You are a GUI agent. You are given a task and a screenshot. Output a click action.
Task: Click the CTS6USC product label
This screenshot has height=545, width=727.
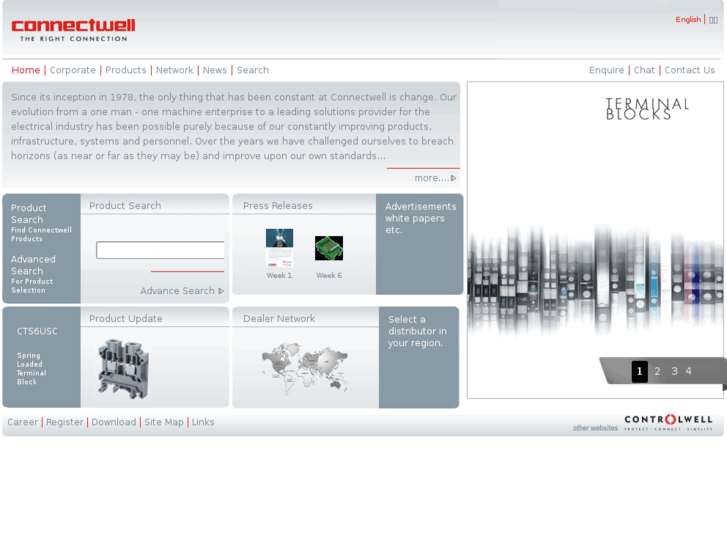click(x=37, y=331)
